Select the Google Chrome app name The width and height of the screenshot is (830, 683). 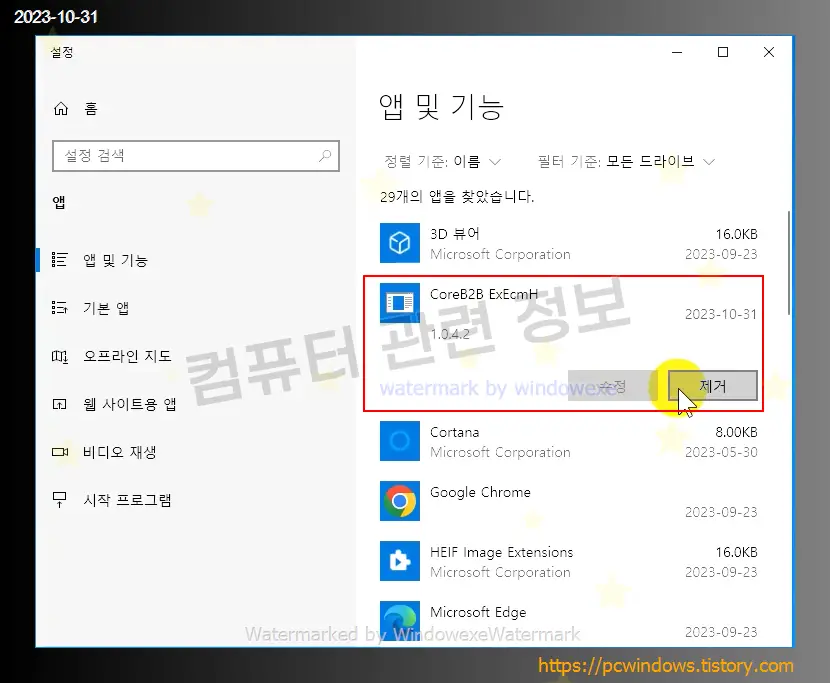coord(480,492)
